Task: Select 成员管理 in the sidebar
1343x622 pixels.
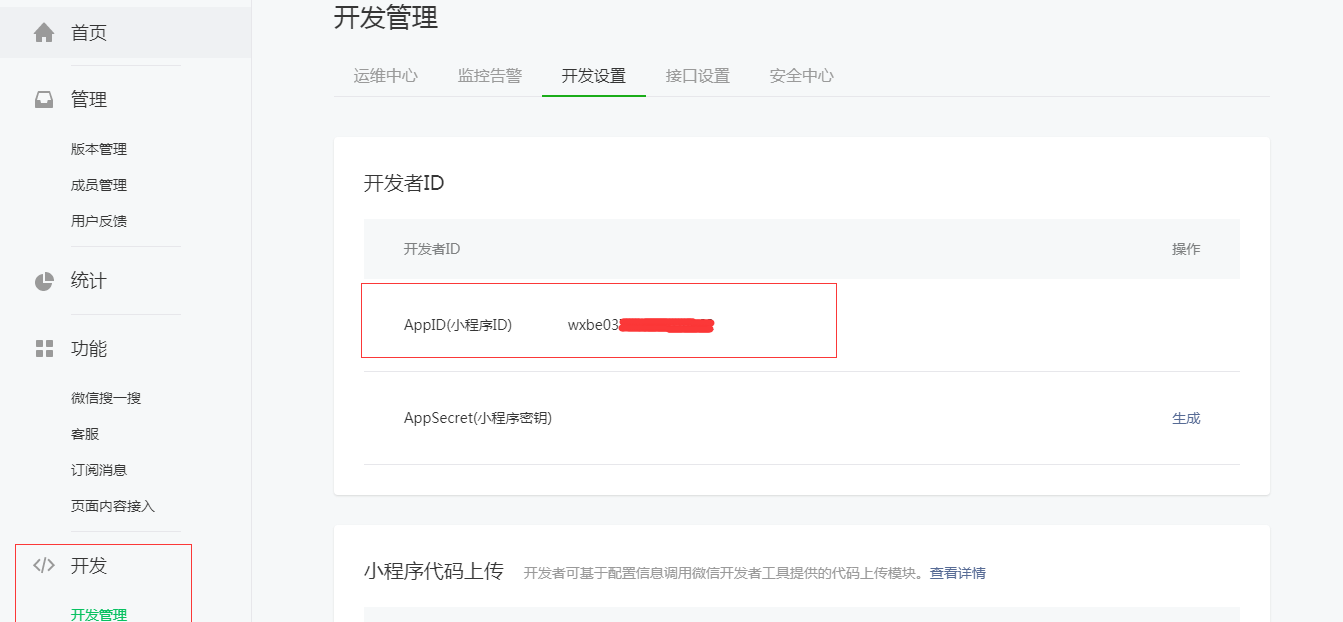Action: (99, 185)
